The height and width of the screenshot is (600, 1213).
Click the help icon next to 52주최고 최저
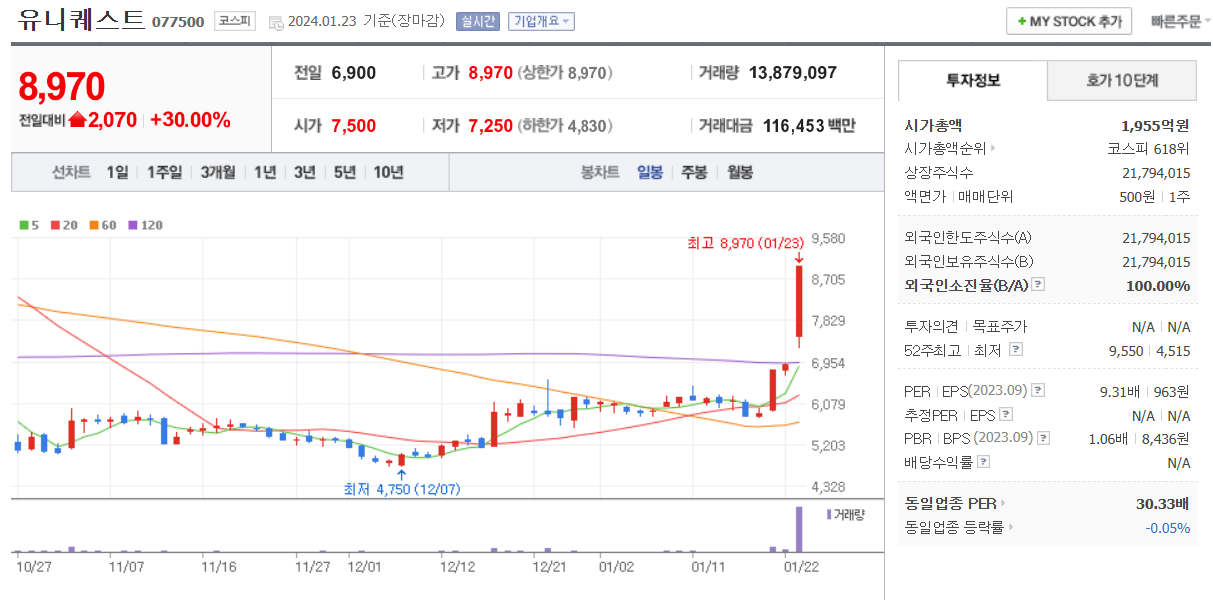pos(1016,350)
